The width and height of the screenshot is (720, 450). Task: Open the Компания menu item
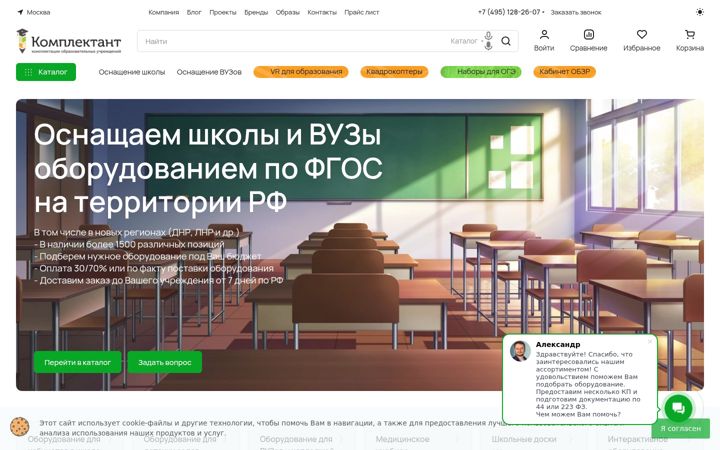(163, 12)
